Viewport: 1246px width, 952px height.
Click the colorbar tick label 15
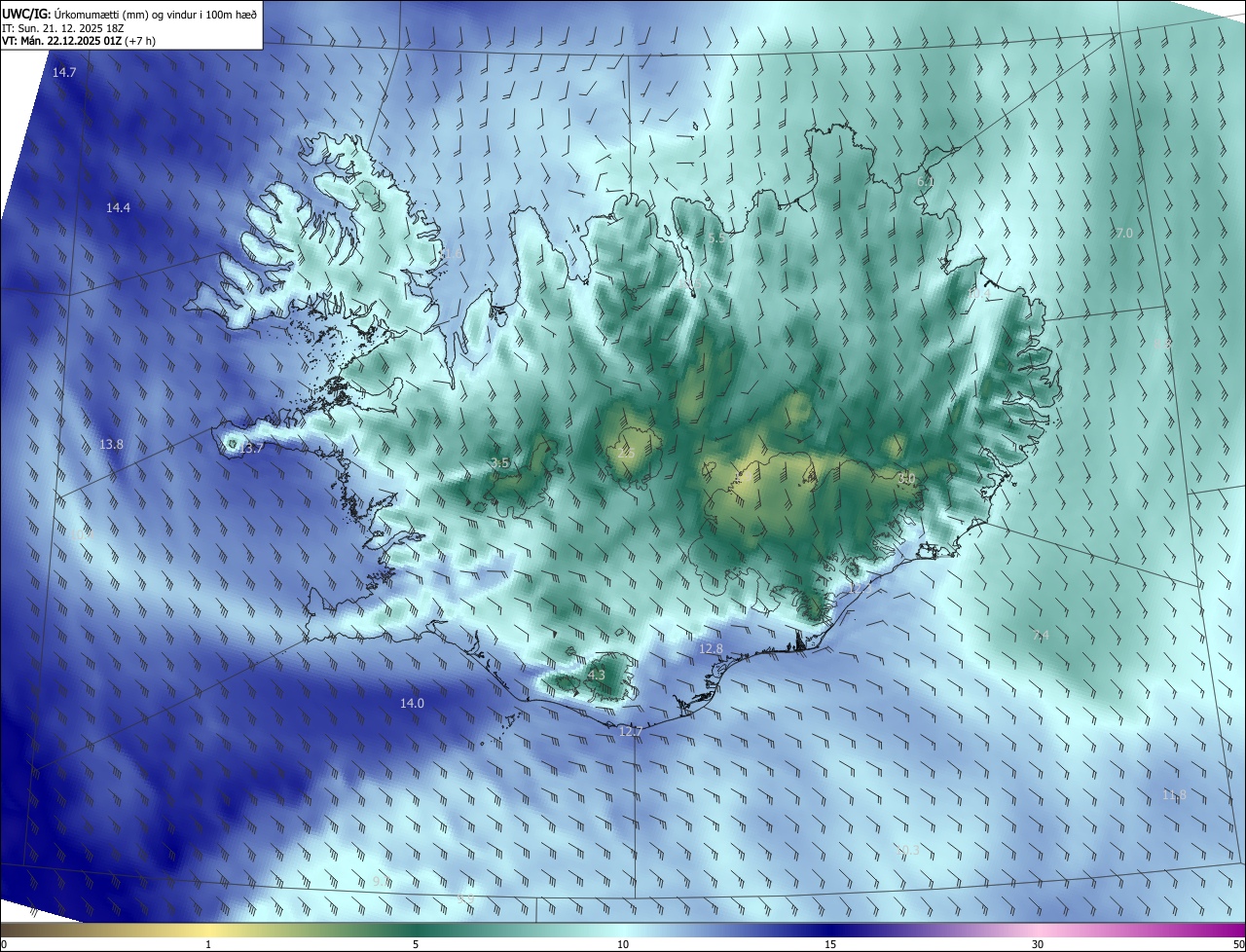point(830,944)
